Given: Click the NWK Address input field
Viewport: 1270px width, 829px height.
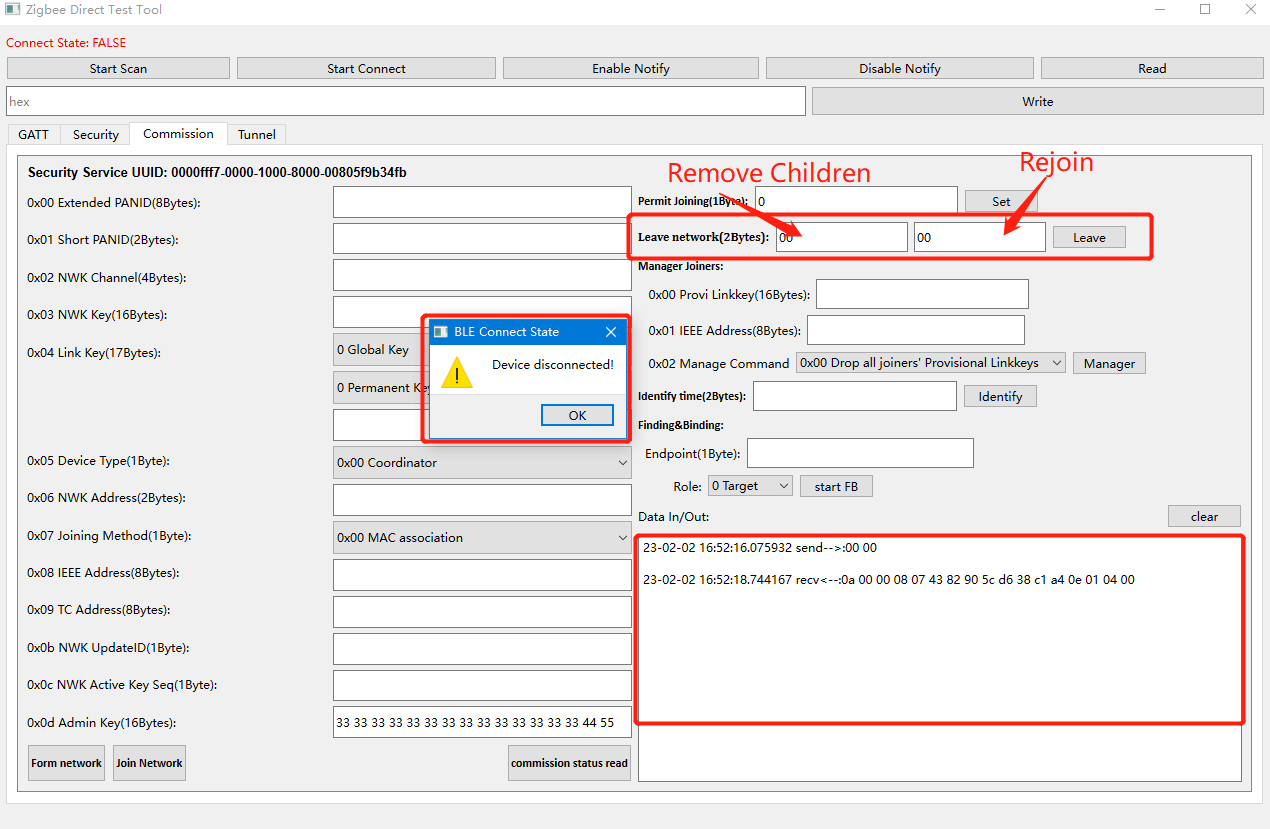Looking at the screenshot, I should tap(482, 500).
